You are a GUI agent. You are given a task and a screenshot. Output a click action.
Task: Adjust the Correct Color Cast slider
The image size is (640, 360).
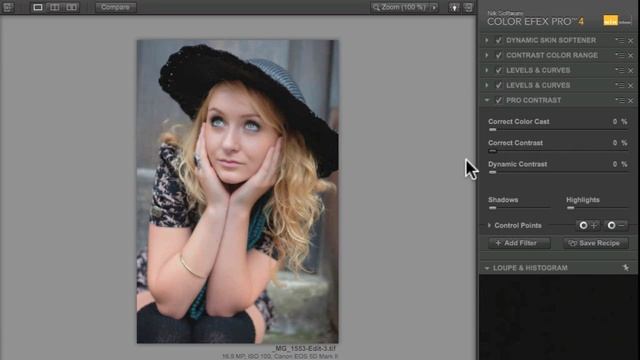point(558,130)
